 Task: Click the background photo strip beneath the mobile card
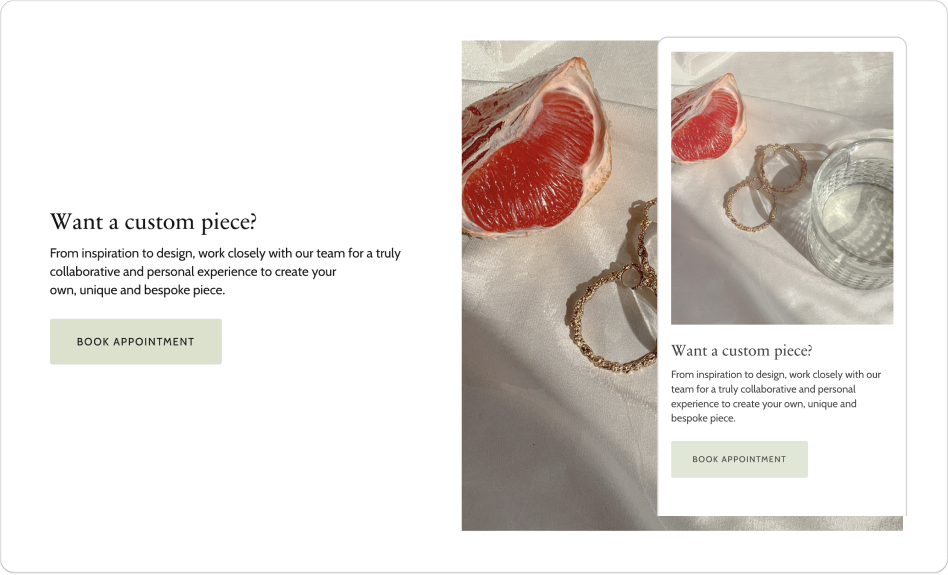point(780,523)
